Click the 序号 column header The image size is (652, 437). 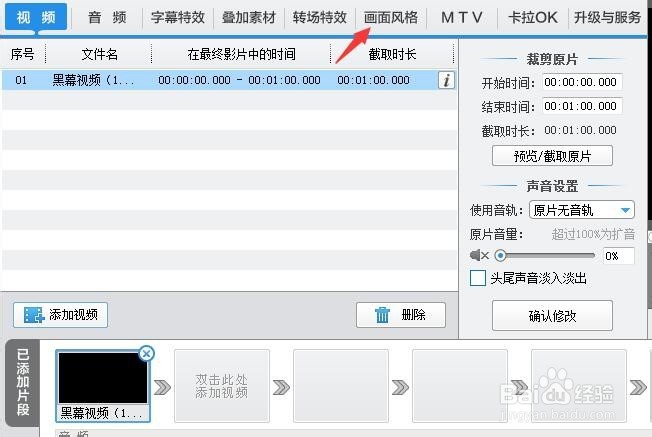[22, 54]
